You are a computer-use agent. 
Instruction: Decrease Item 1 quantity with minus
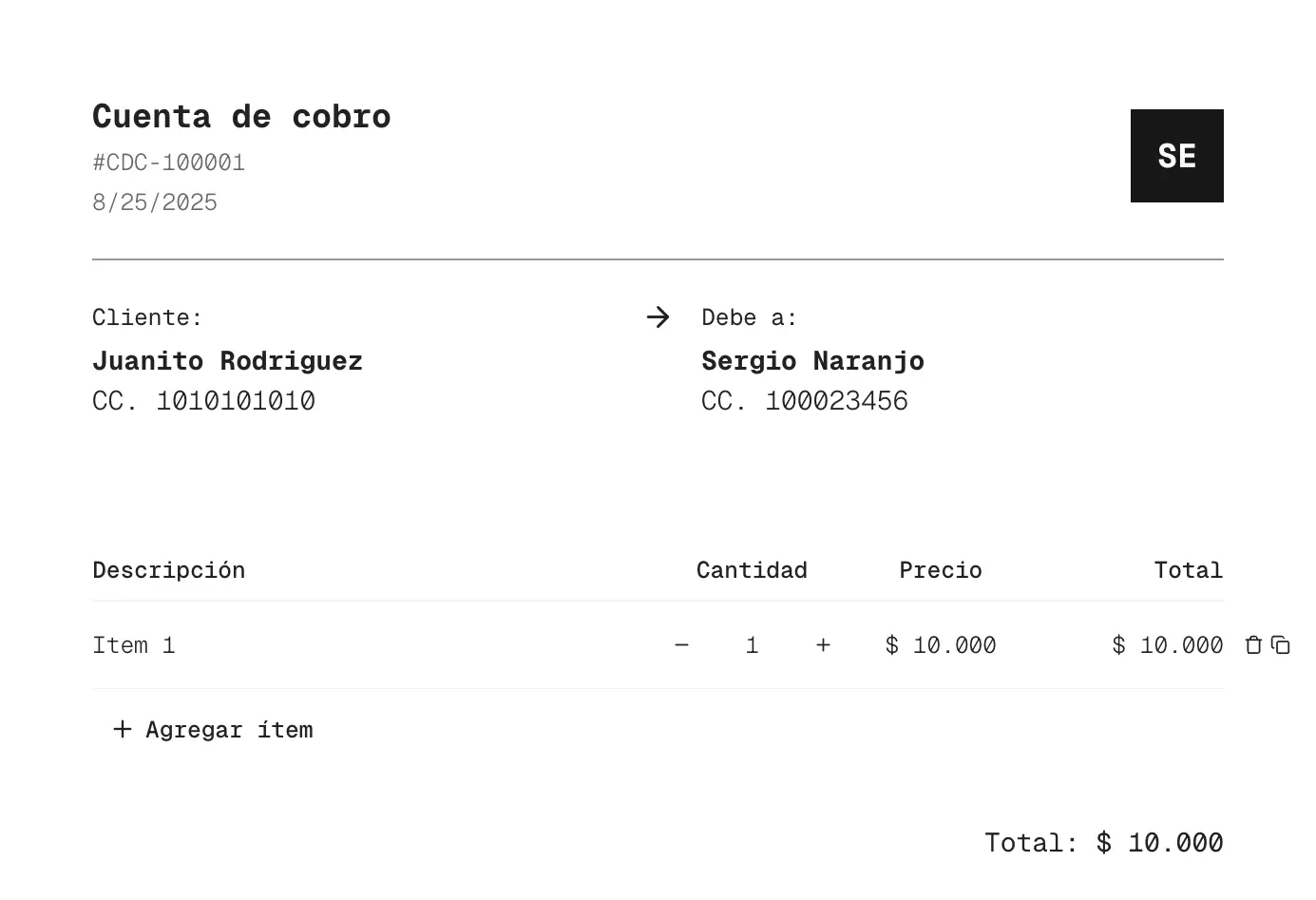click(x=681, y=645)
